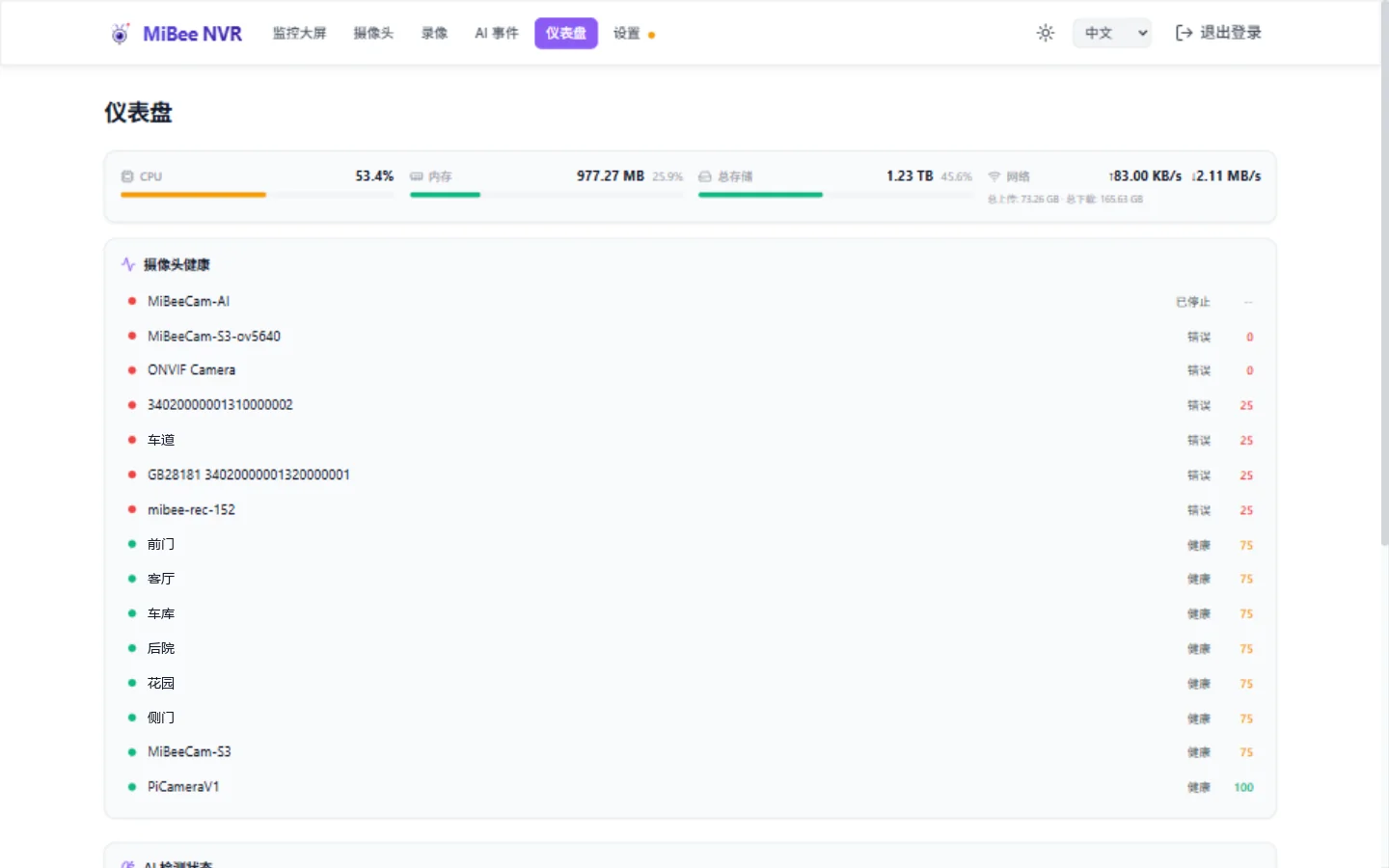Select the 34020000001310000002 camera name

pos(220,405)
